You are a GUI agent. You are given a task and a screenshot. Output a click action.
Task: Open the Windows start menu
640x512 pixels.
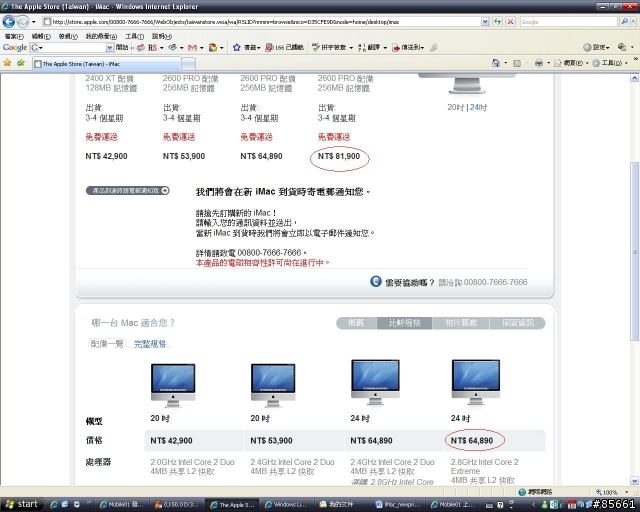coord(22,504)
